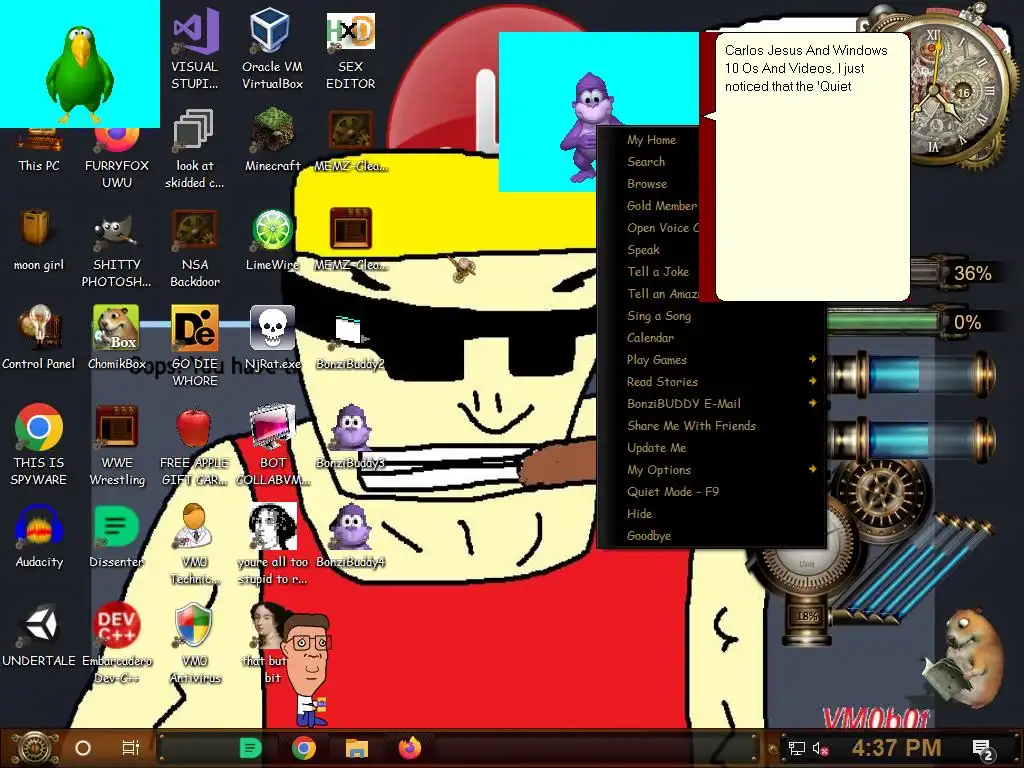Toggle Quiet Mode - F9 menu entry

pyautogui.click(x=673, y=492)
